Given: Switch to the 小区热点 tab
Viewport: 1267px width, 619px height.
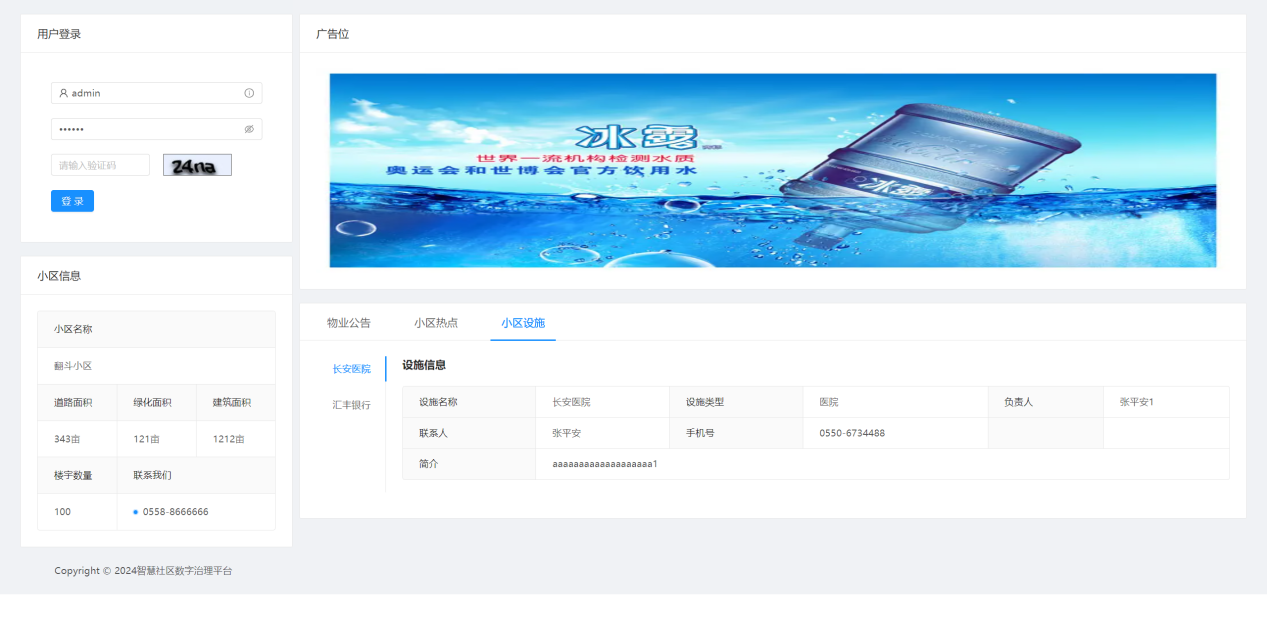Looking at the screenshot, I should pyautogui.click(x=436, y=323).
